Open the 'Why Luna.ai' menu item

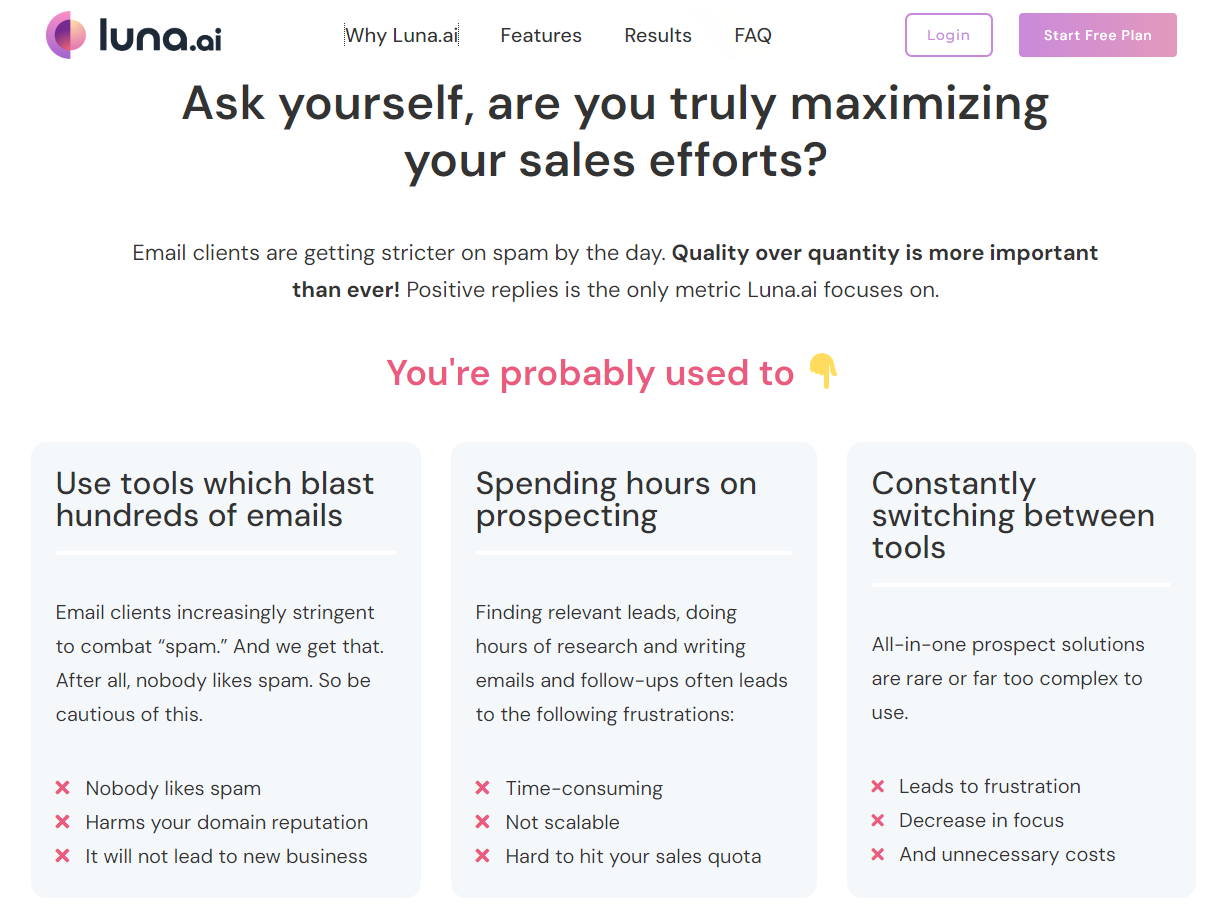[x=402, y=35]
